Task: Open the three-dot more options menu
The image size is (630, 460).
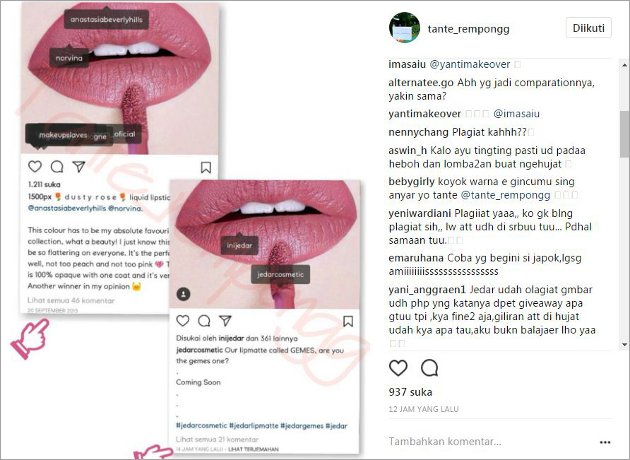Action: [x=605, y=442]
